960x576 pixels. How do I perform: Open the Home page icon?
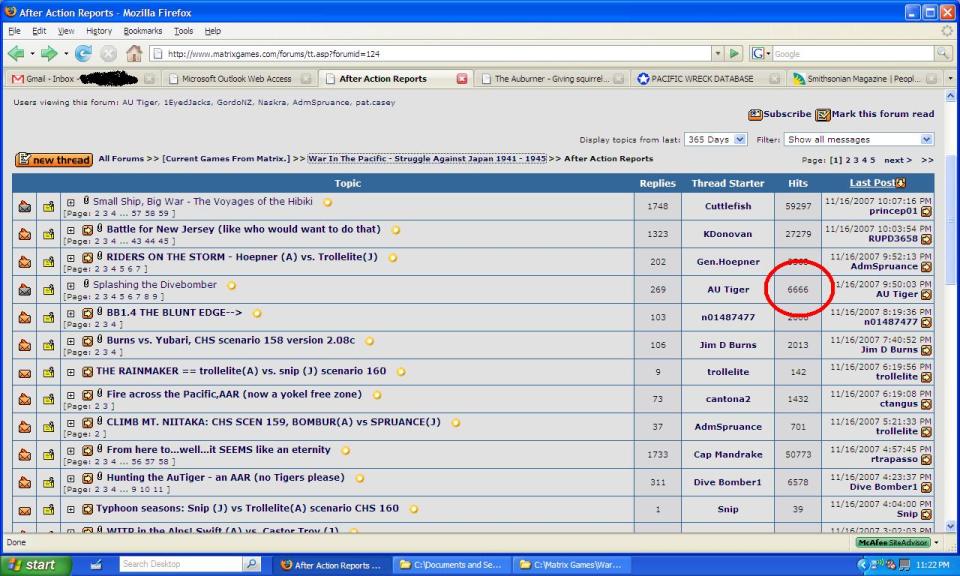coord(134,54)
